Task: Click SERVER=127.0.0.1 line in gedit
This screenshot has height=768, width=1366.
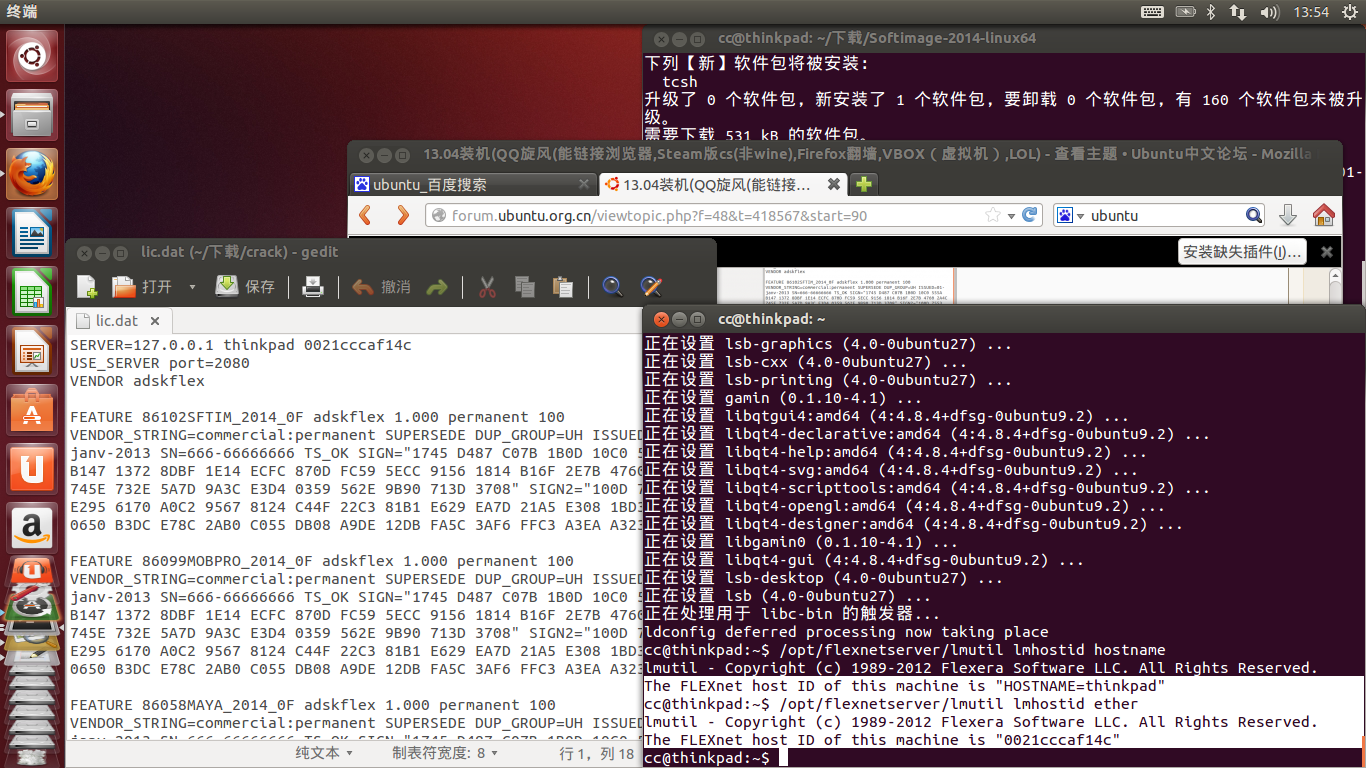Action: pyautogui.click(x=240, y=345)
